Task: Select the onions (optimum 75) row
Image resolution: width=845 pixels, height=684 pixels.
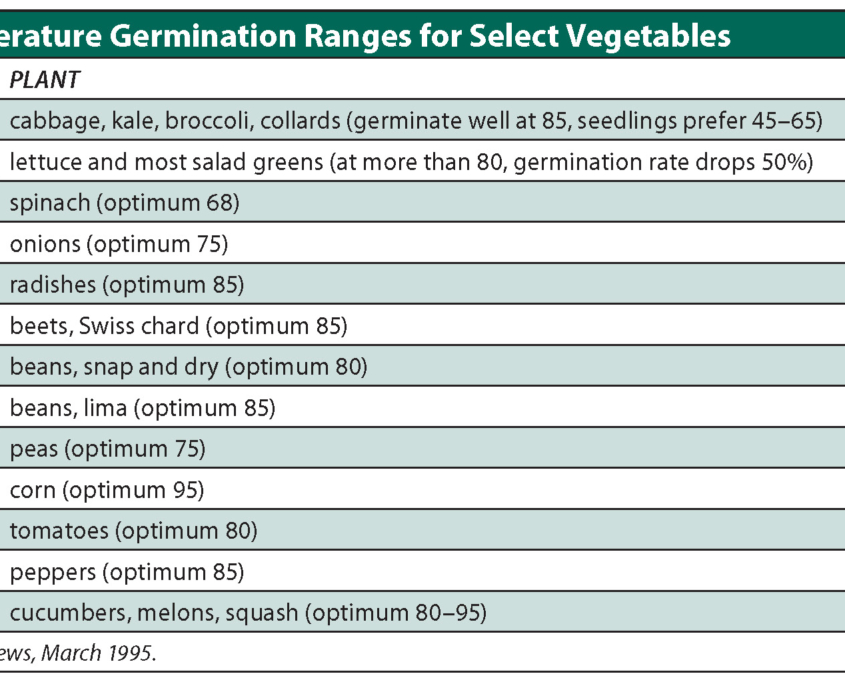Action: click(119, 244)
